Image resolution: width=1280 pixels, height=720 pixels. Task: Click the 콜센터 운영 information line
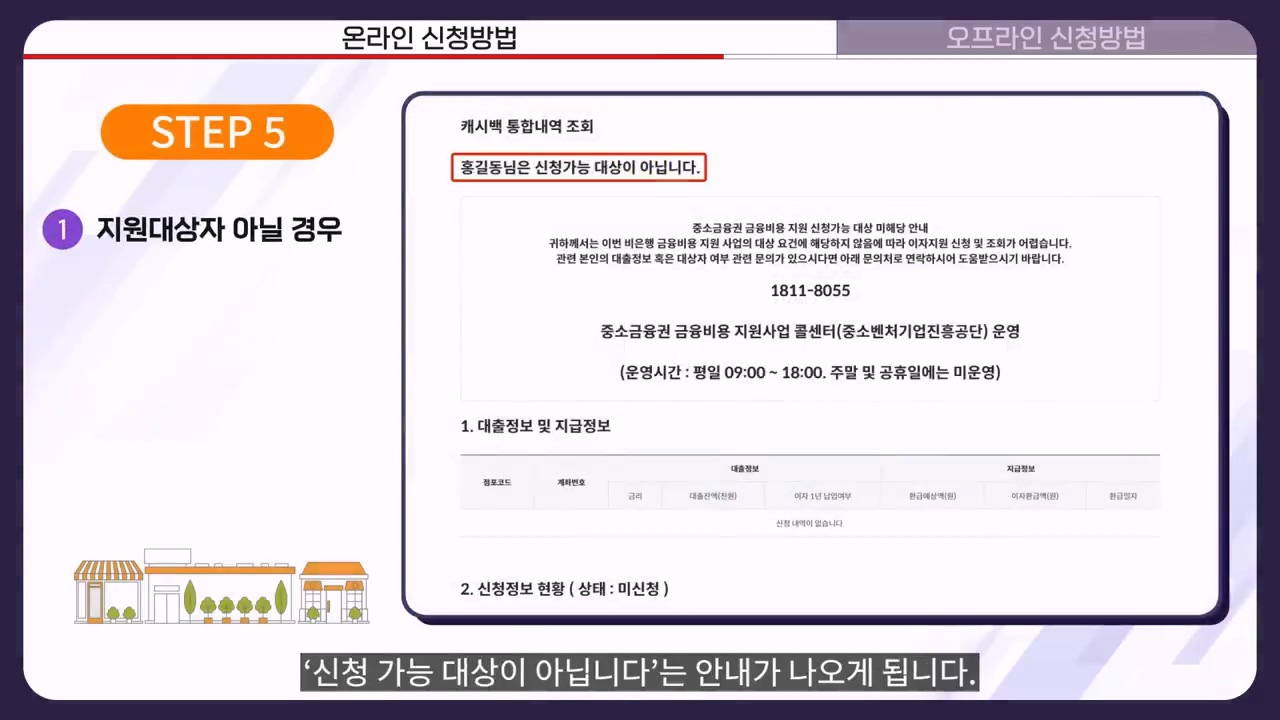(810, 331)
